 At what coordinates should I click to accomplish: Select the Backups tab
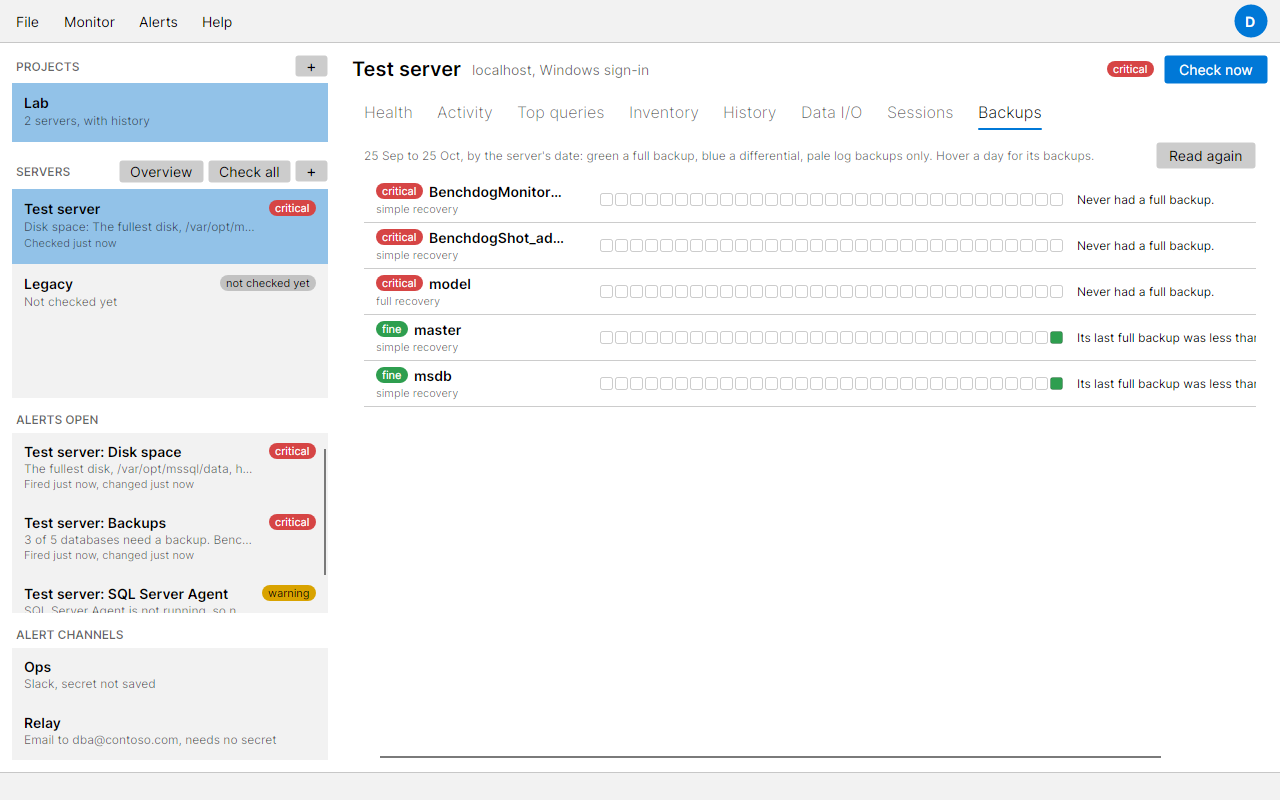1010,113
